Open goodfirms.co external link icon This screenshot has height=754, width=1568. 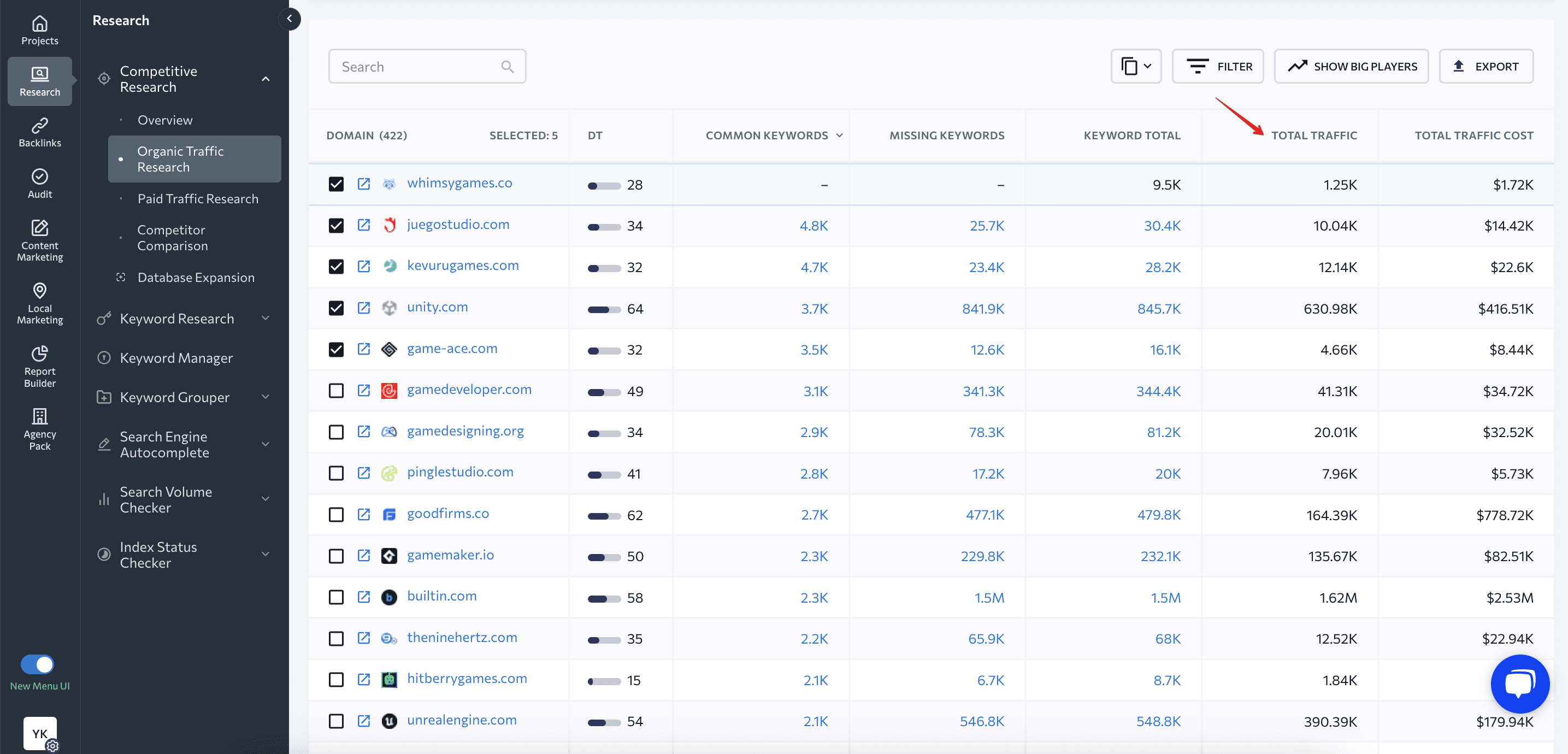(363, 515)
